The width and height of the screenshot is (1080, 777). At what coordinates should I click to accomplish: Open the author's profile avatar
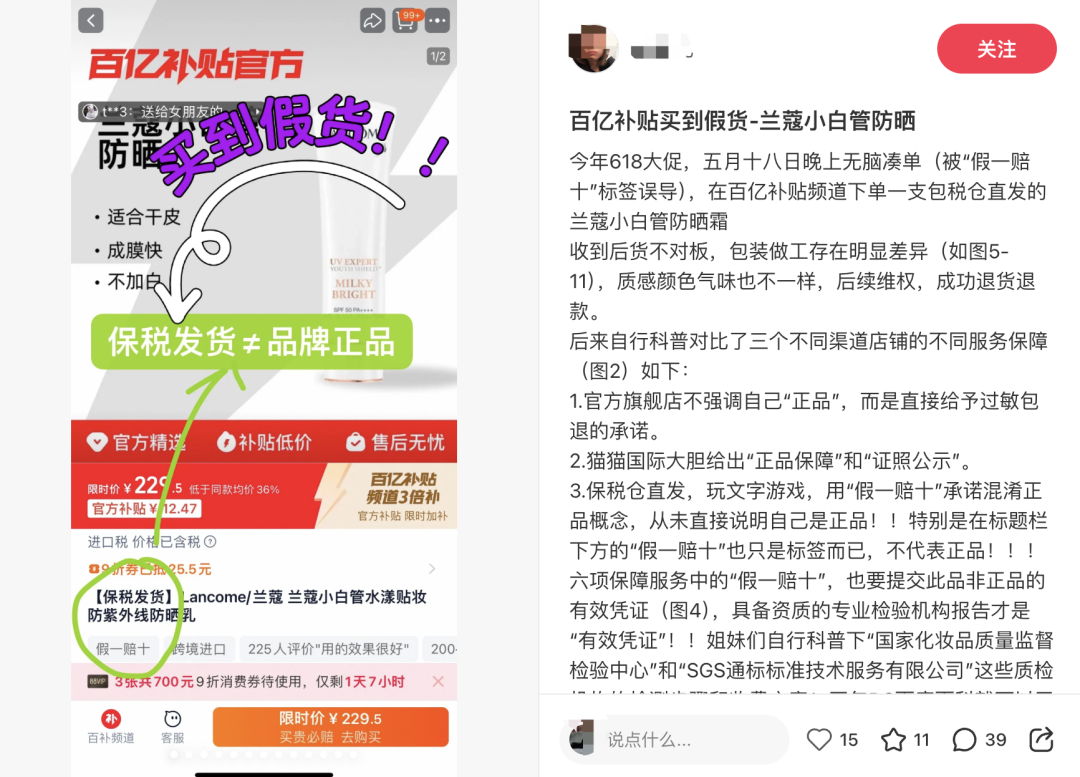(x=593, y=49)
